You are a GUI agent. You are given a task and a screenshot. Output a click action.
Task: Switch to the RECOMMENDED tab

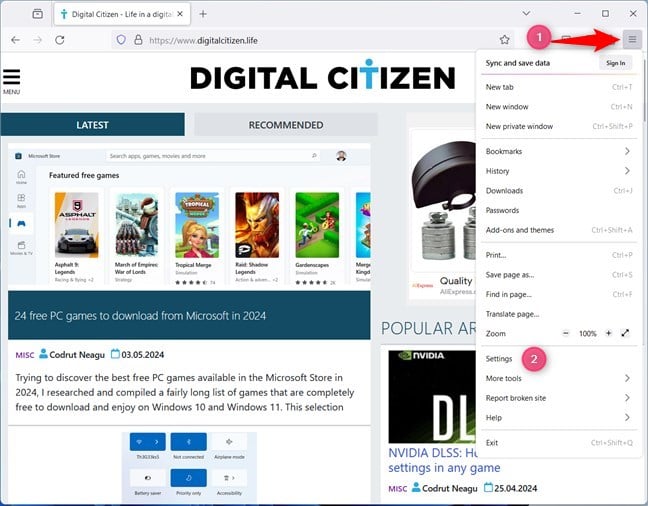coord(286,125)
